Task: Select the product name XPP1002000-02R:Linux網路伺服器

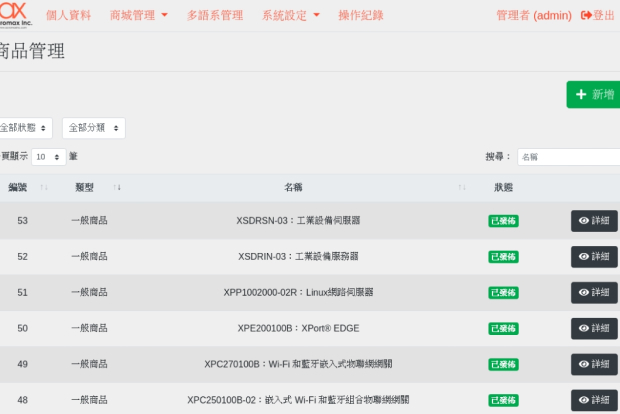Action: click(298, 293)
